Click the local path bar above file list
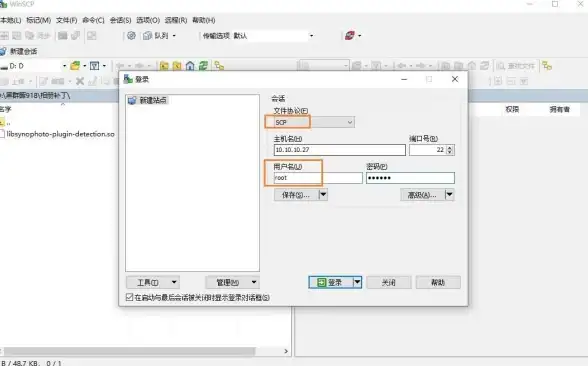This screenshot has height=366, width=588. (59, 96)
